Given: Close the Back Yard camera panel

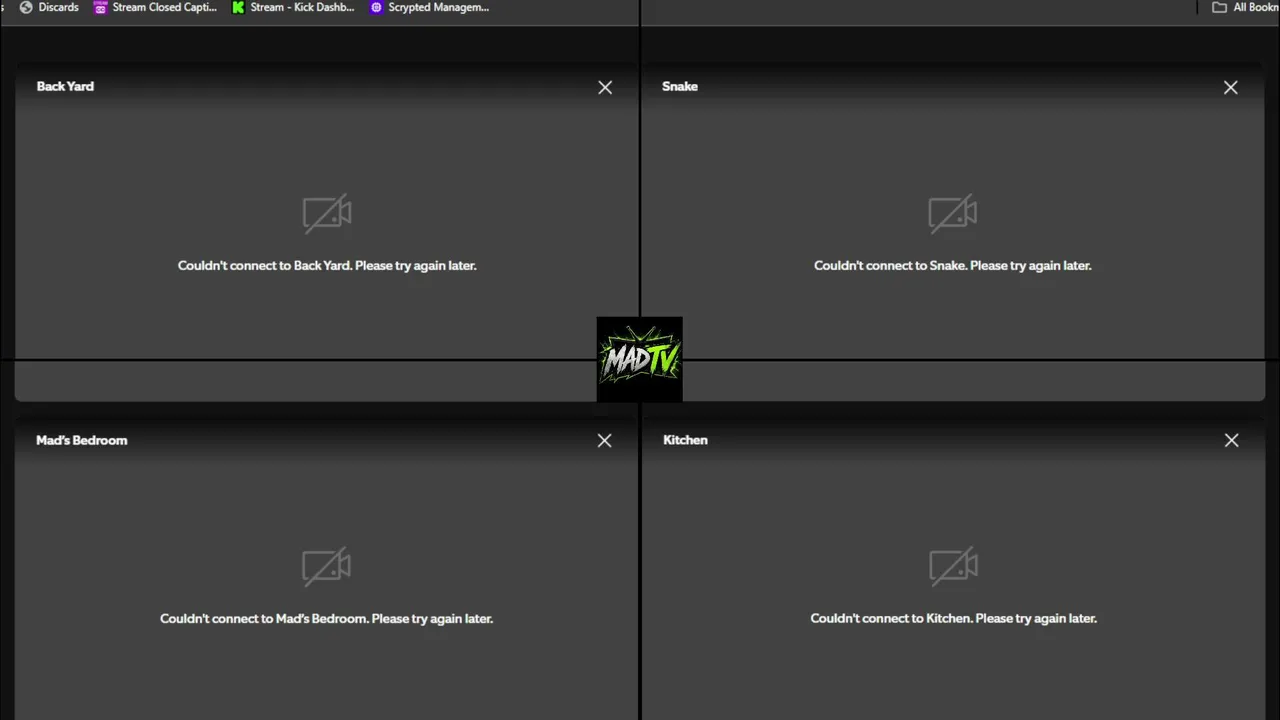Looking at the screenshot, I should coord(605,88).
